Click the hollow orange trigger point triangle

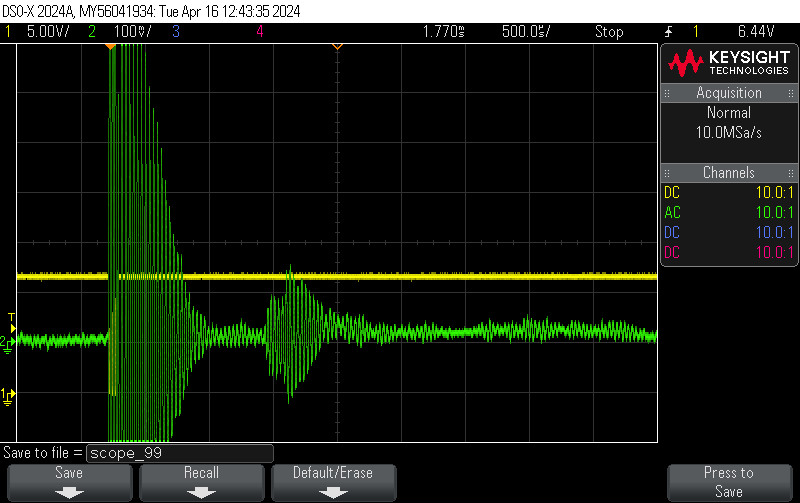[337, 46]
